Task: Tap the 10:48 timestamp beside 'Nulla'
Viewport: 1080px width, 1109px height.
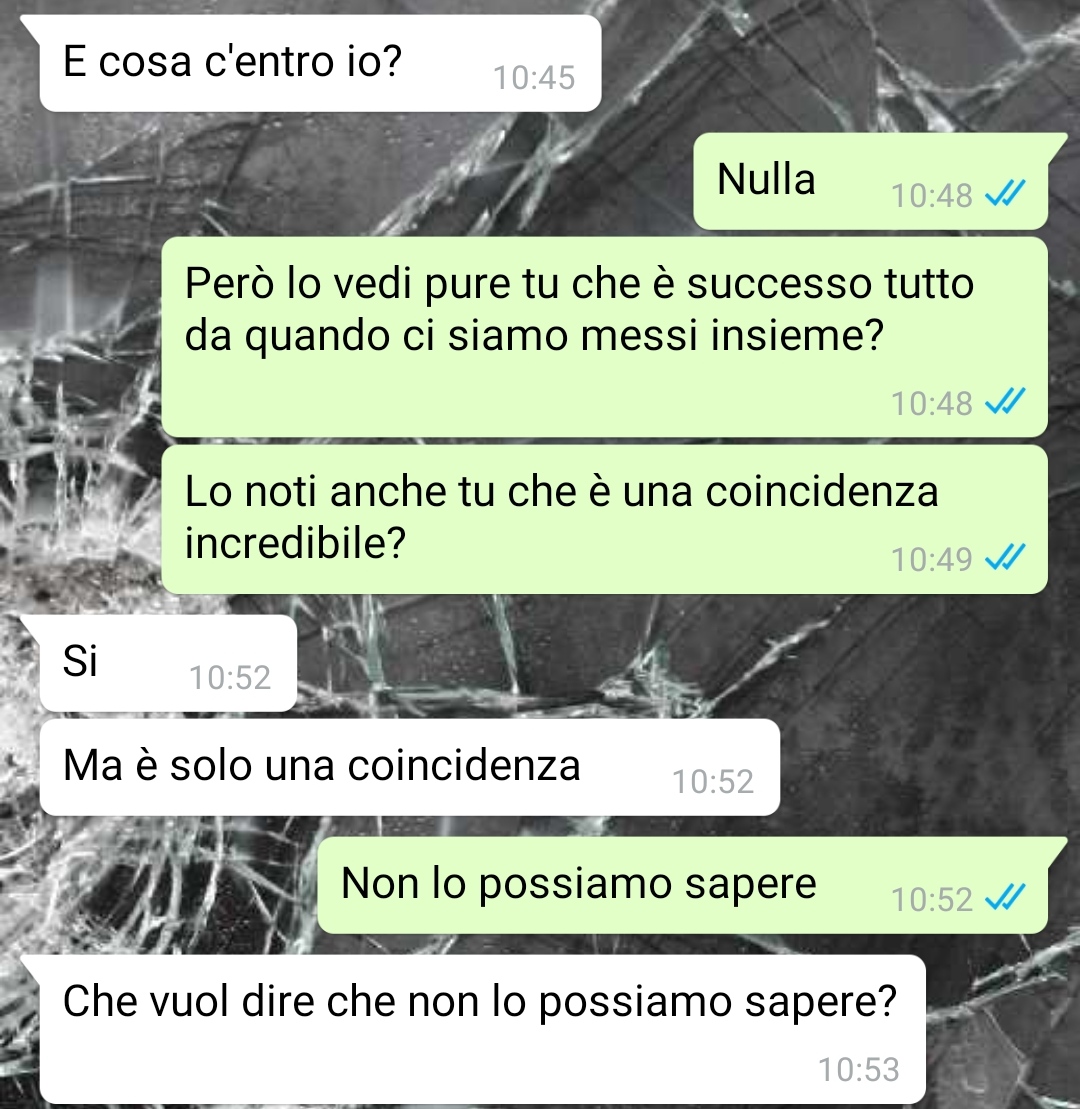Action: [931, 196]
